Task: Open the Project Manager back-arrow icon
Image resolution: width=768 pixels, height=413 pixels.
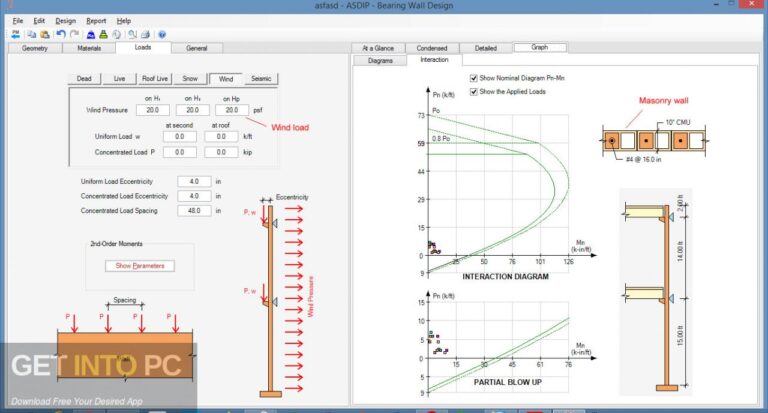Action: (x=16, y=34)
